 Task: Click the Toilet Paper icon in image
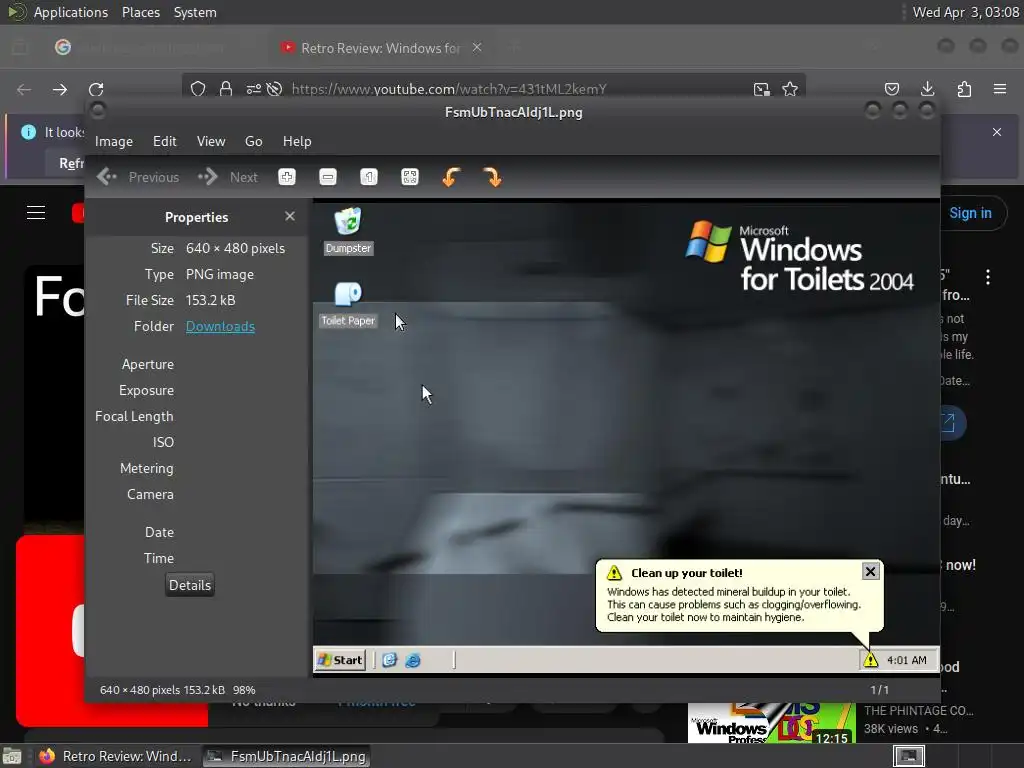[348, 304]
